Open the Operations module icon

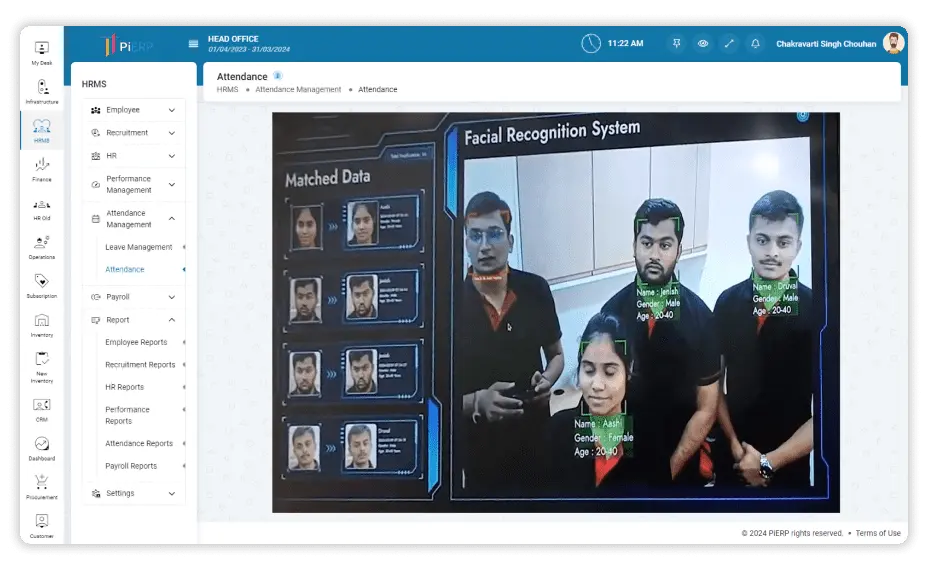[41, 247]
